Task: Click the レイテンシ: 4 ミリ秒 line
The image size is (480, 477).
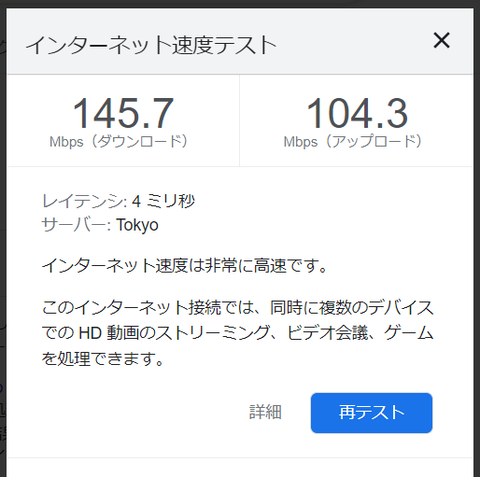Action: (x=118, y=201)
